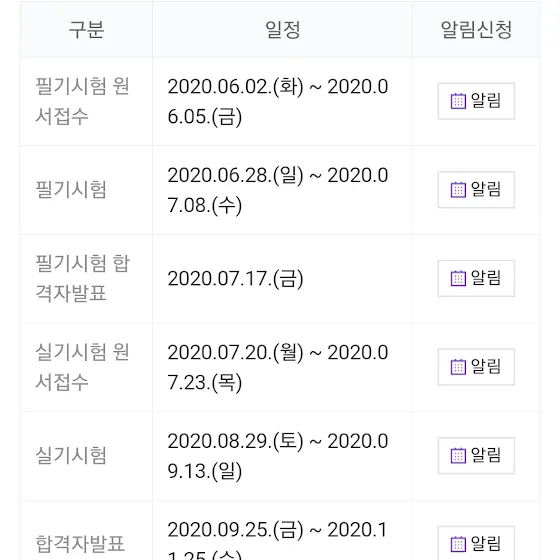Click calendar icon in 실기시험 원서접수 row
Screen dimensions: 560x560
[x=458, y=367]
